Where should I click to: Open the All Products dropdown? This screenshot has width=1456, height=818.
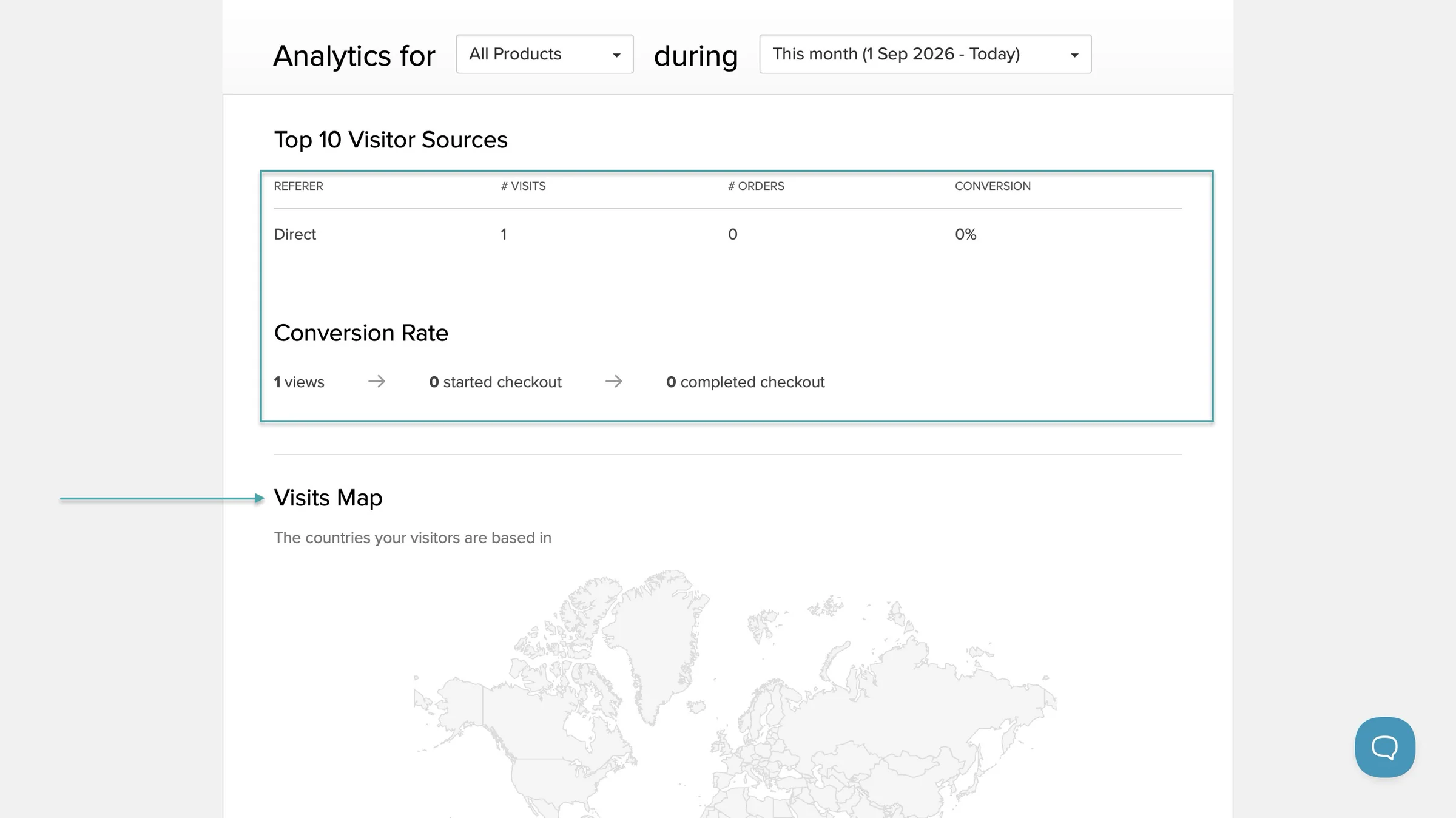pos(545,54)
